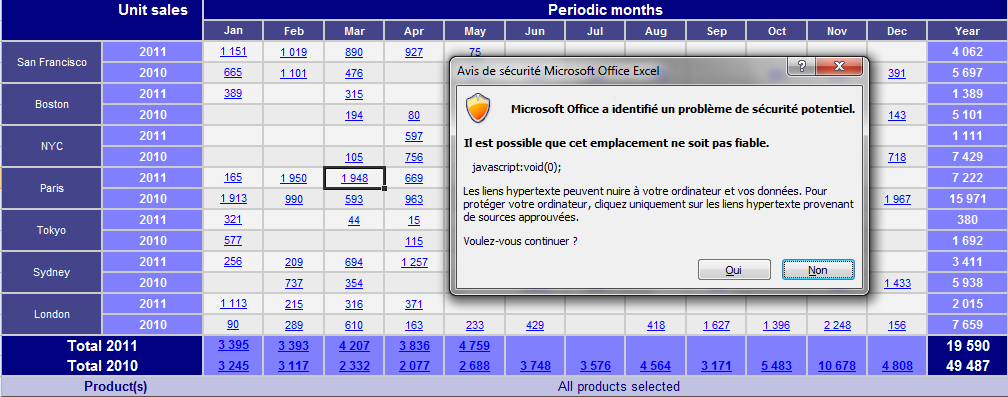Click the Non button in the dialog

(x=818, y=270)
